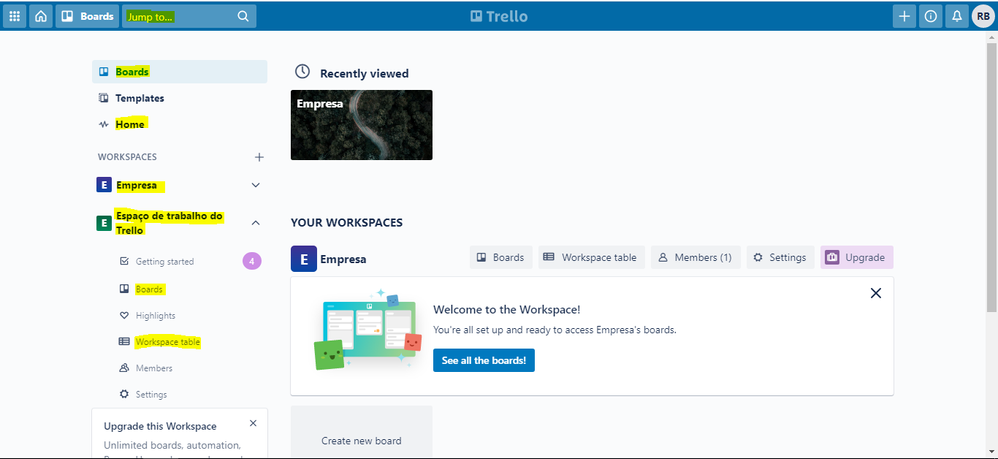The image size is (998, 459).
Task: Open Workspace table in sidebar
Action: [x=168, y=342]
